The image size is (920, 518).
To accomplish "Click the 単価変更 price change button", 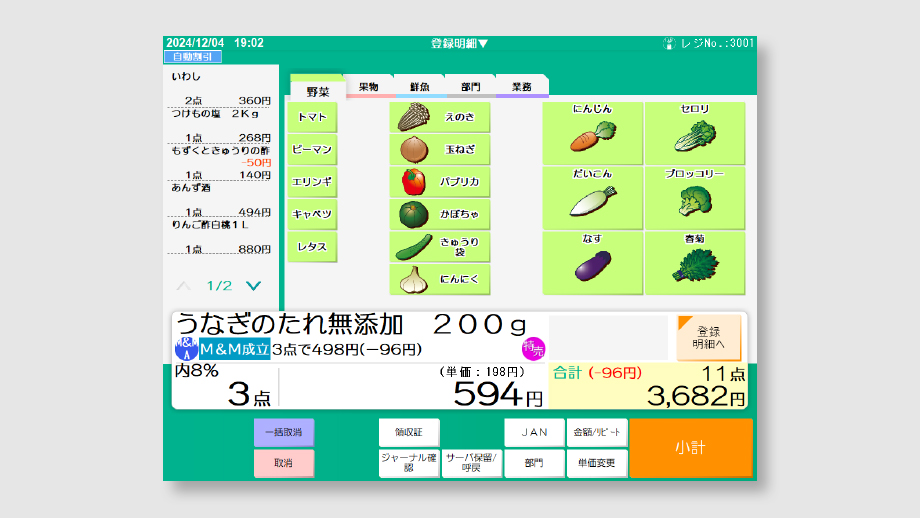I will coord(597,463).
